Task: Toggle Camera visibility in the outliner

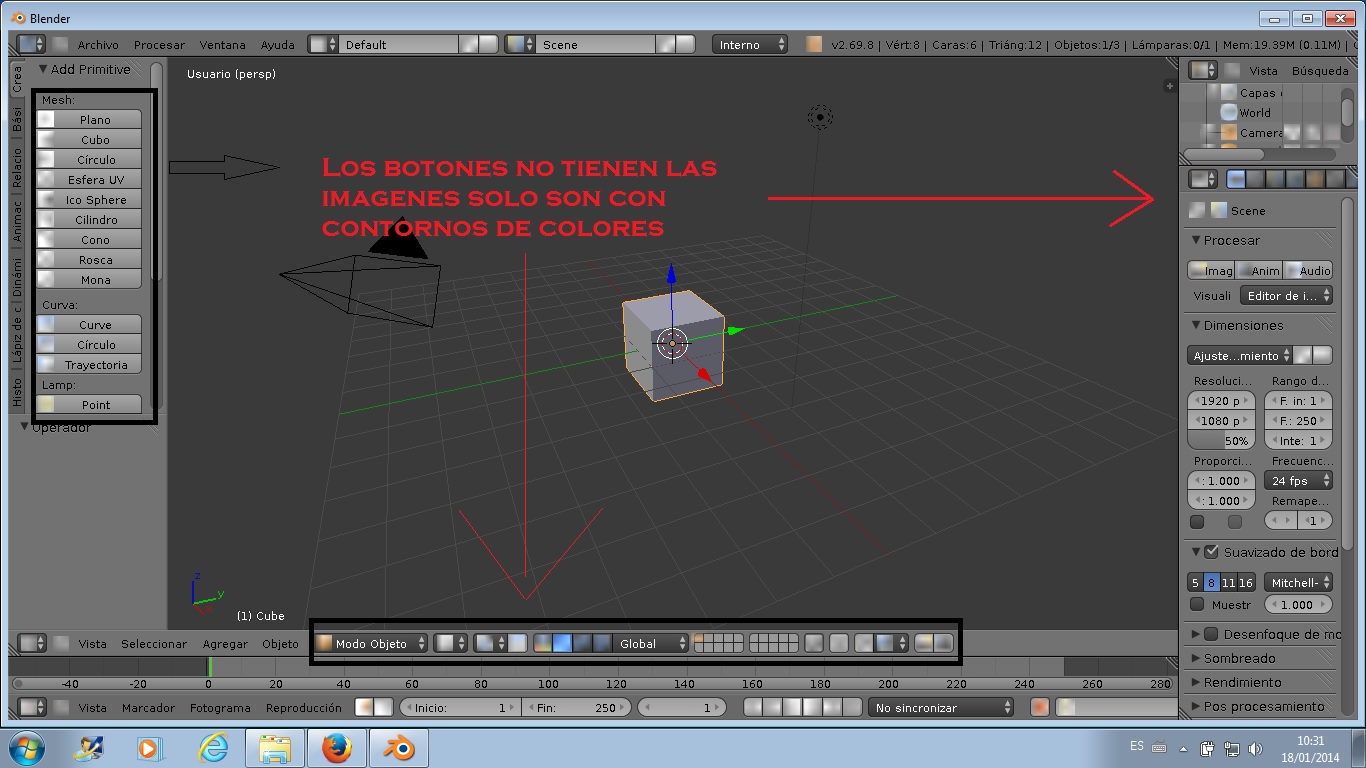Action: tap(1292, 133)
